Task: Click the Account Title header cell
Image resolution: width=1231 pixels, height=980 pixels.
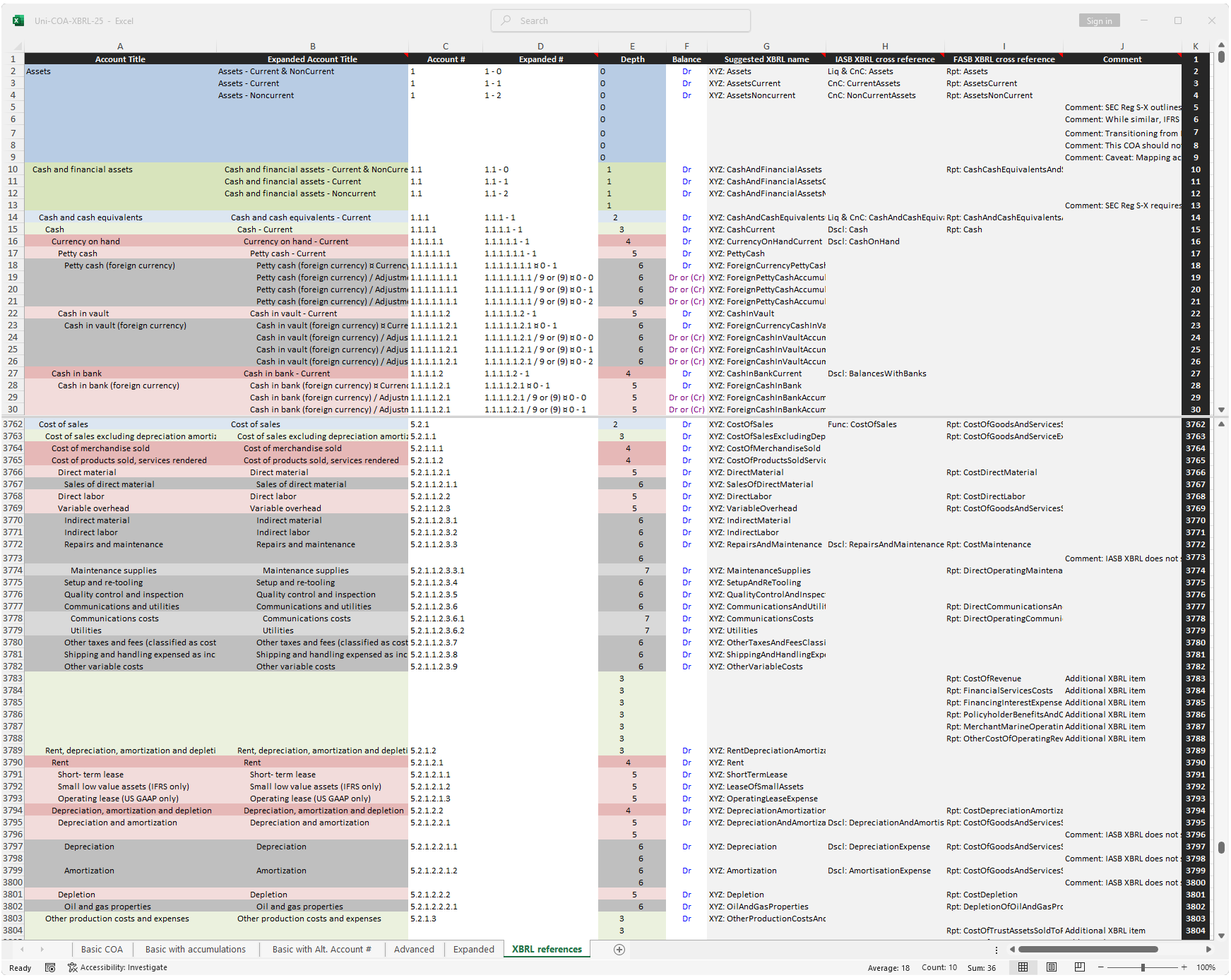Action: tap(120, 59)
